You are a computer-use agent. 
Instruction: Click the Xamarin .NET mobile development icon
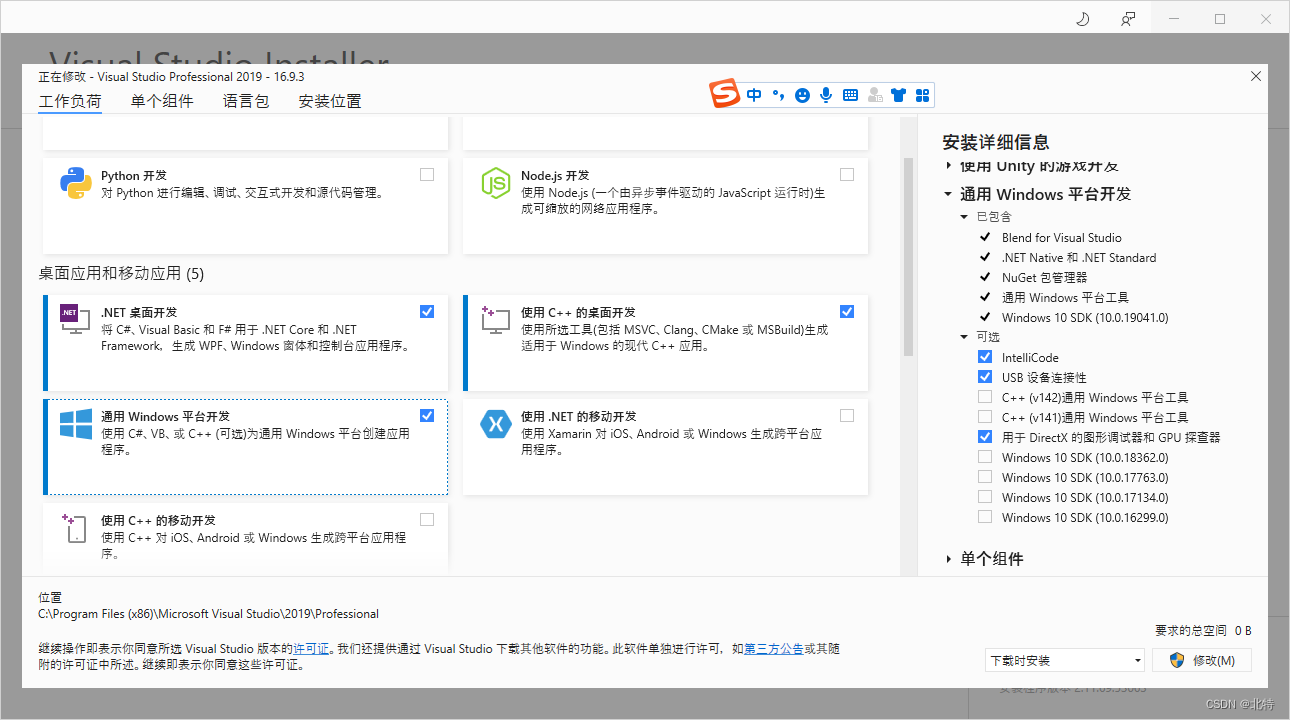pyautogui.click(x=496, y=424)
